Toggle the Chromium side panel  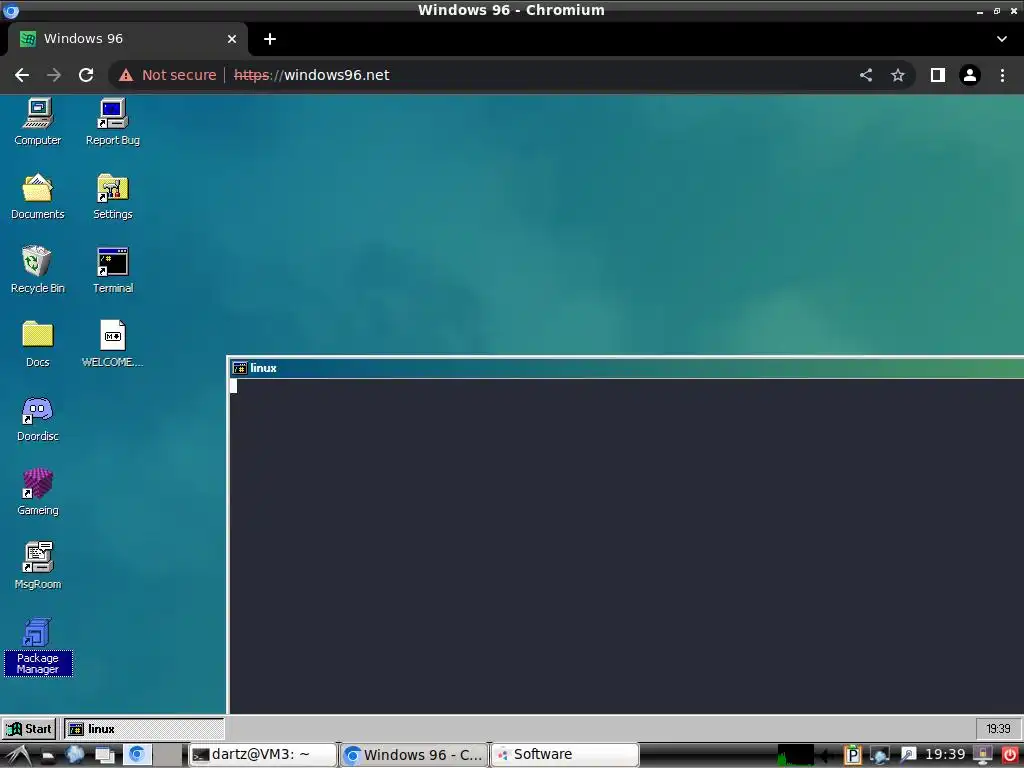coord(938,75)
